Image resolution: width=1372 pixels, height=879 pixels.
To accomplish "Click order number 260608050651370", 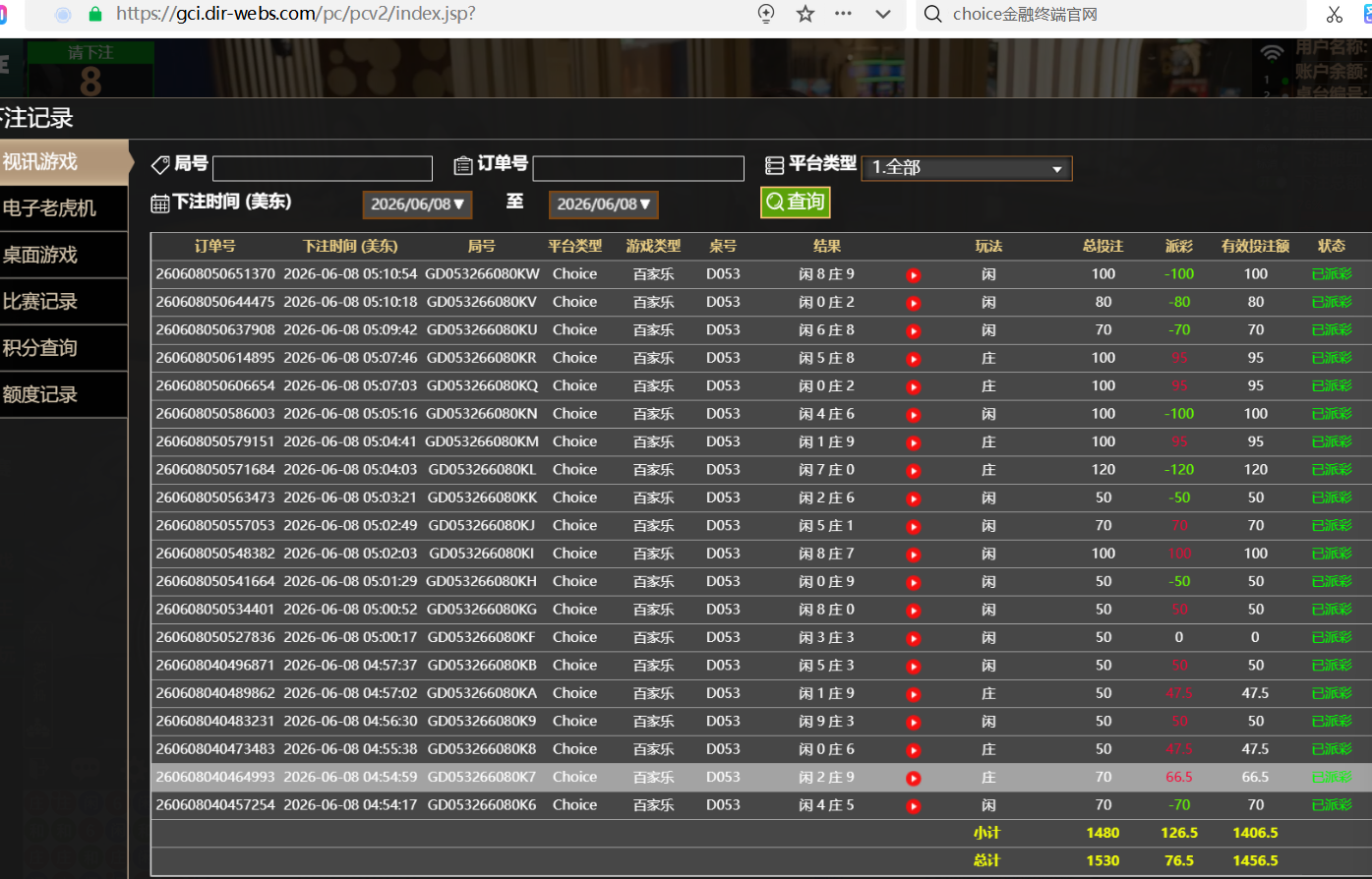I will click(215, 274).
